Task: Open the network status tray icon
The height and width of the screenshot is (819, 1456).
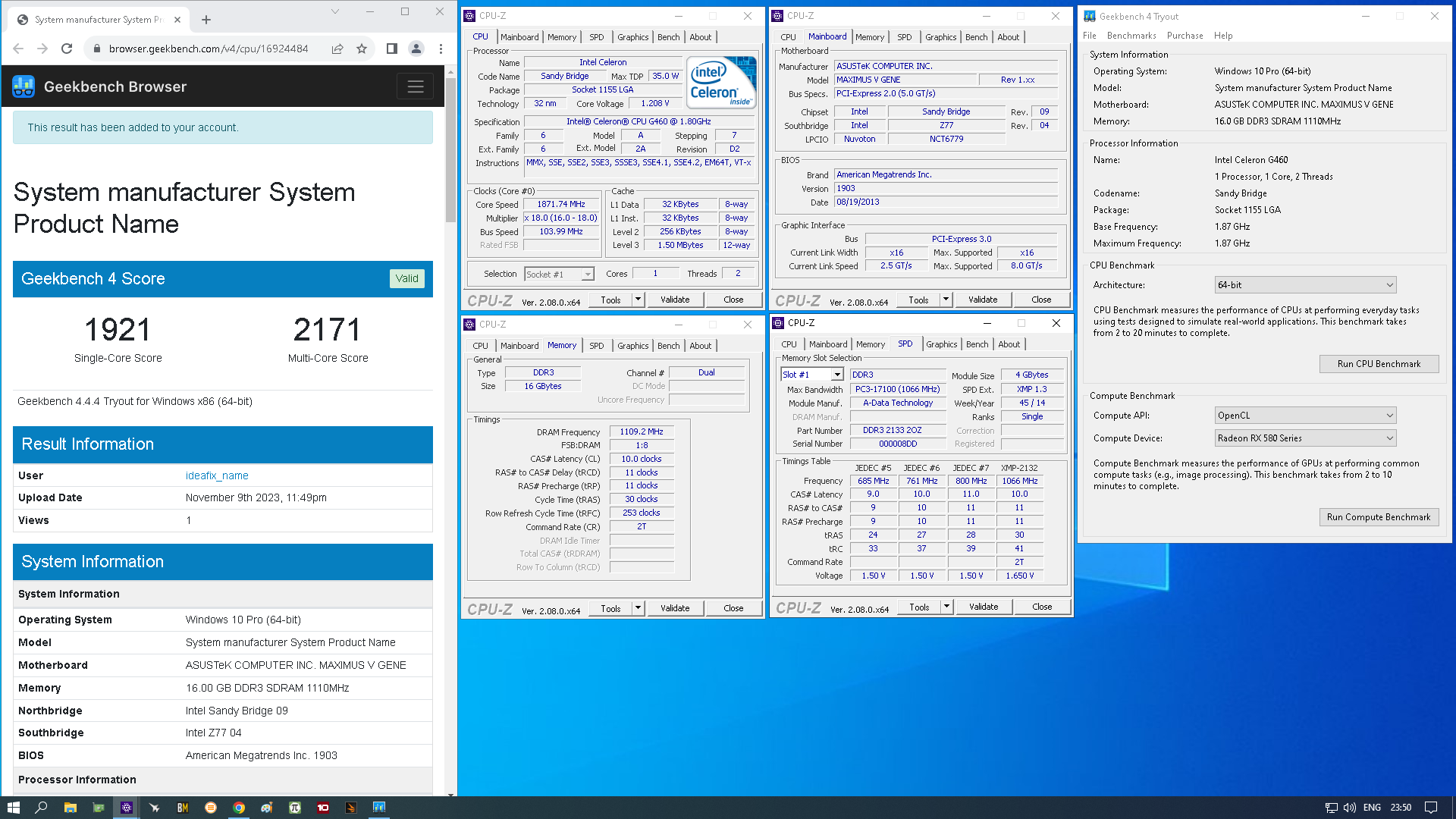Action: [1331, 808]
